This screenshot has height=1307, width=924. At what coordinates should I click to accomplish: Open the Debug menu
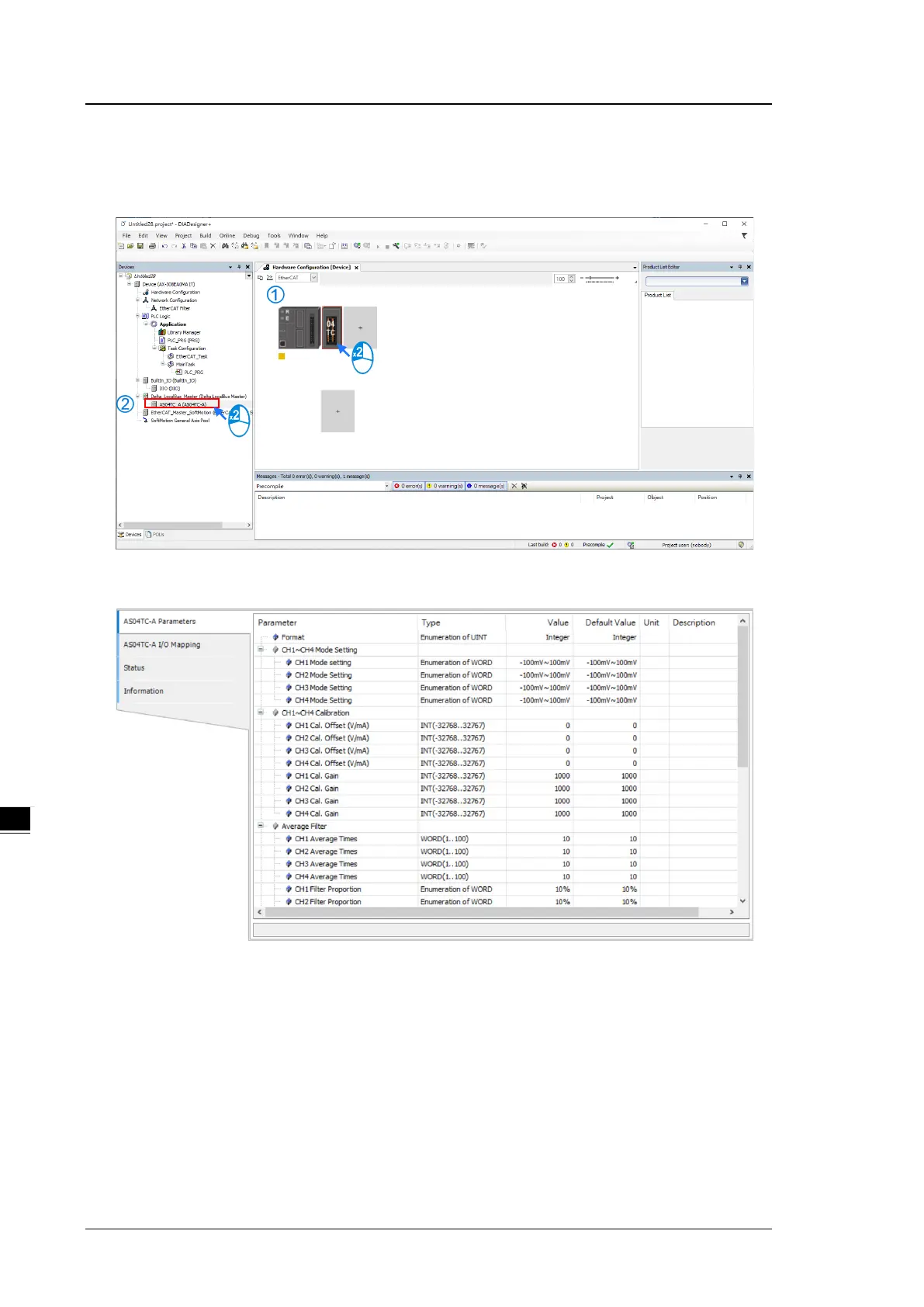(x=251, y=236)
